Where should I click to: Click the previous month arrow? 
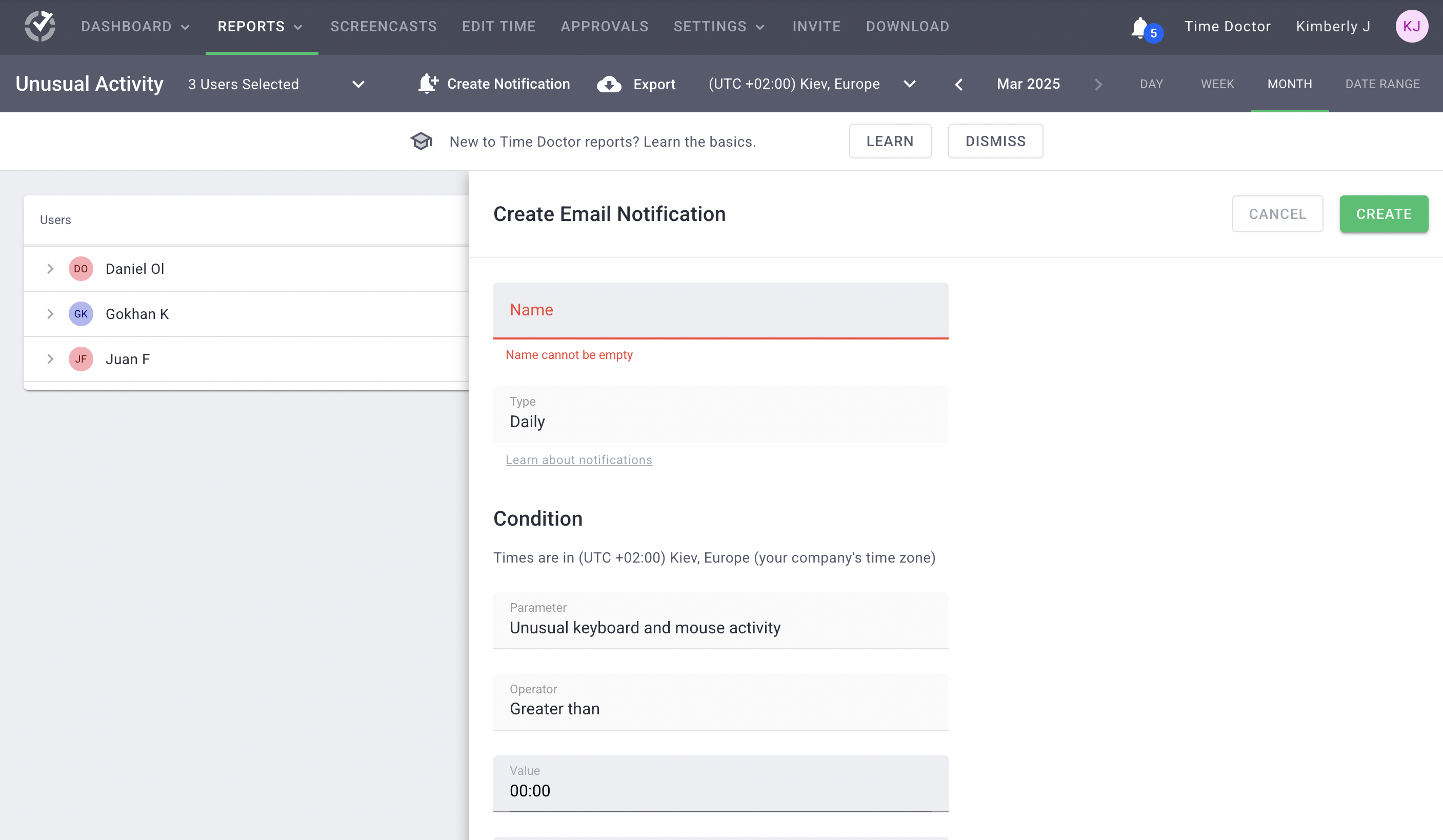958,84
